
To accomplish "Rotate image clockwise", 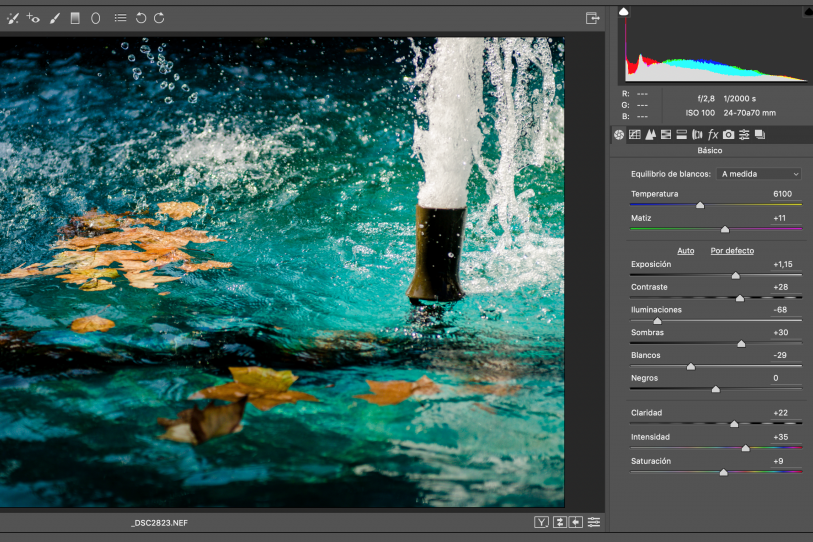I will click(x=160, y=18).
